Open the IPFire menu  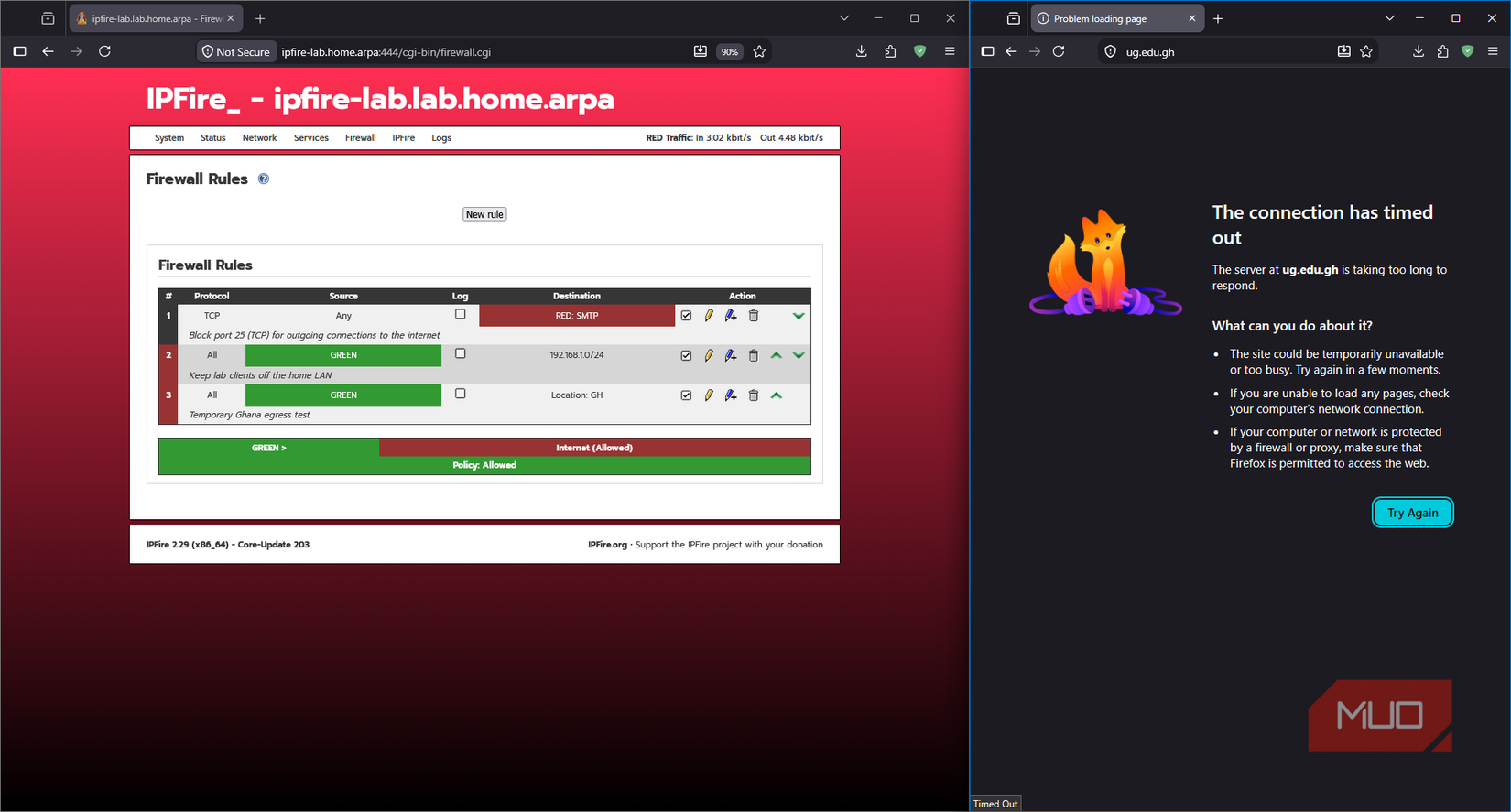404,138
